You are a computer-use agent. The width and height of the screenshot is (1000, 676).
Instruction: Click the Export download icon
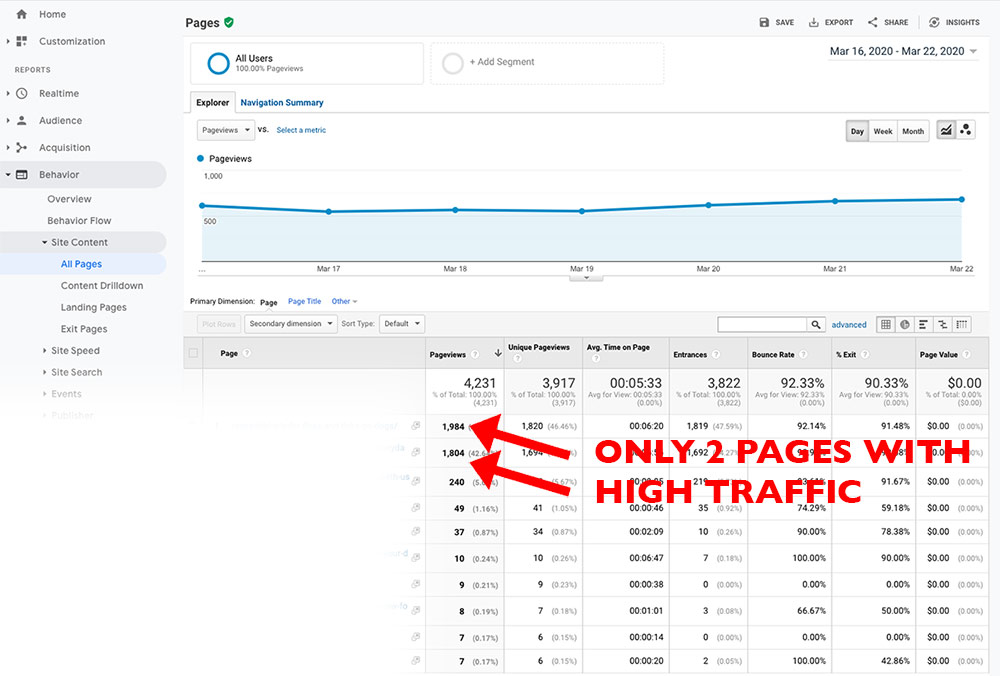[x=814, y=22]
